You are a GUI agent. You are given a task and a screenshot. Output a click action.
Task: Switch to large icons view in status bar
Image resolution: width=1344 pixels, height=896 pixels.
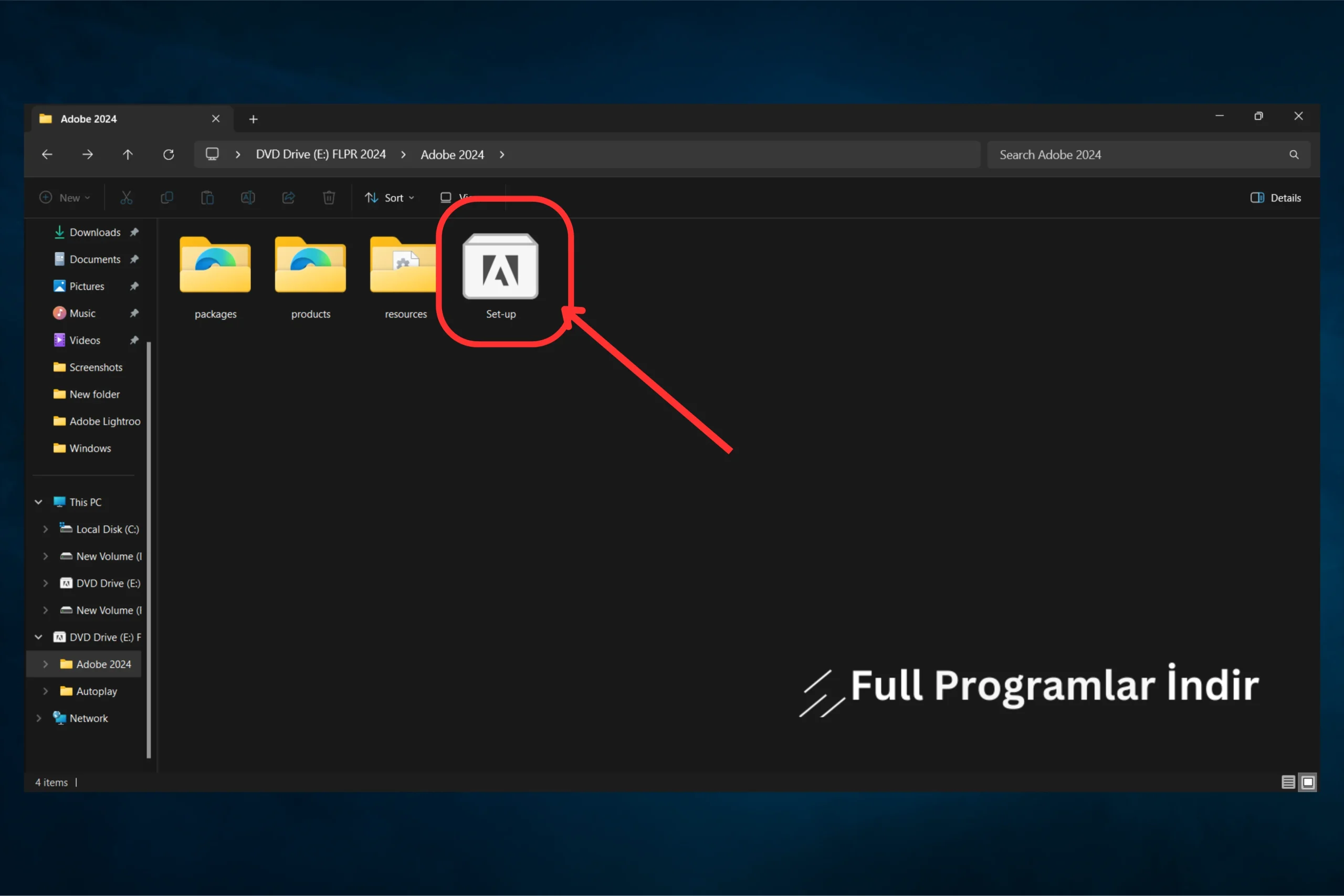pyautogui.click(x=1308, y=782)
